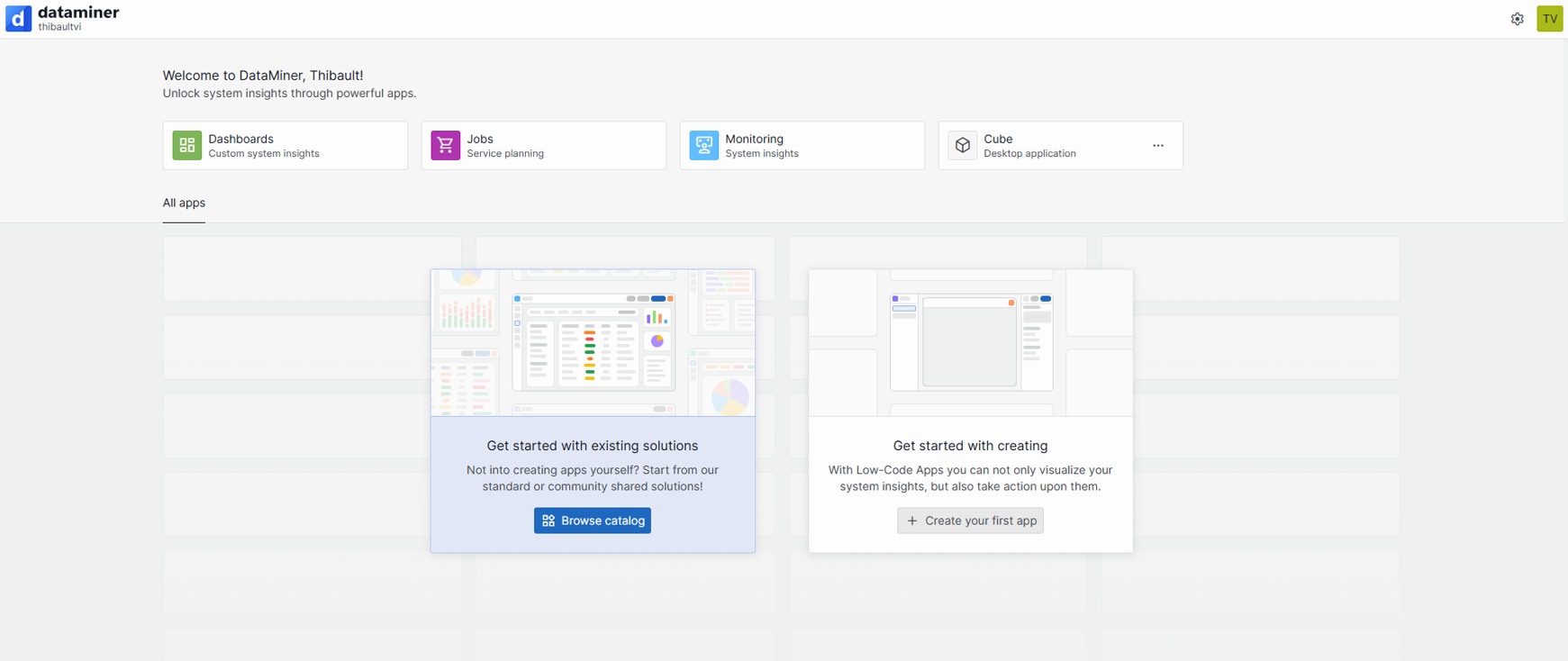Click the DataMiner logo icon
Image resolution: width=1568 pixels, height=661 pixels.
[18, 19]
